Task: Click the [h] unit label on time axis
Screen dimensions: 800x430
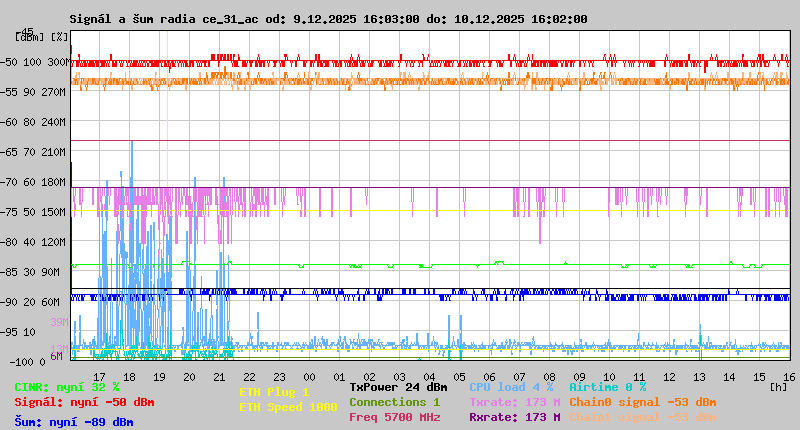Action: [777, 387]
